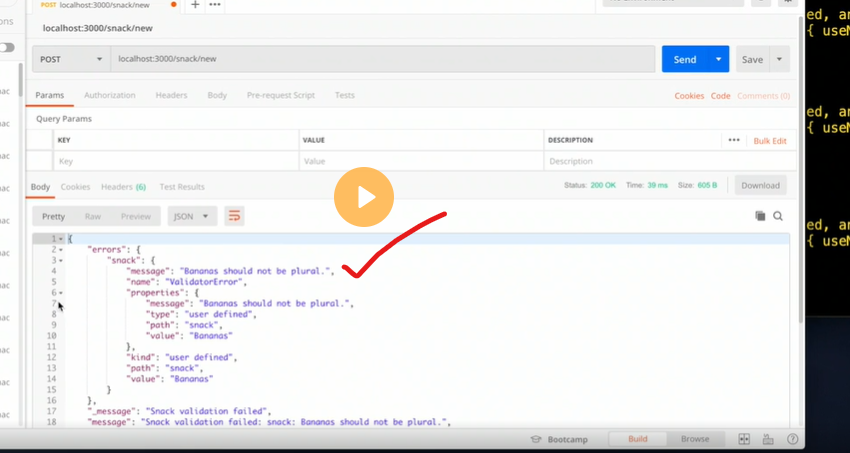Open a new request tab with plus icon
850x453 pixels.
pos(195,5)
